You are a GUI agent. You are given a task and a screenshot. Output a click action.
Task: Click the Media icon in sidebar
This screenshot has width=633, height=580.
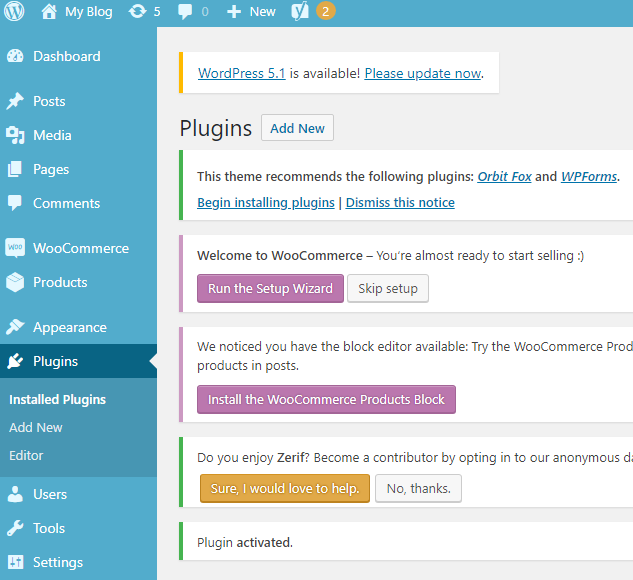pos(15,135)
